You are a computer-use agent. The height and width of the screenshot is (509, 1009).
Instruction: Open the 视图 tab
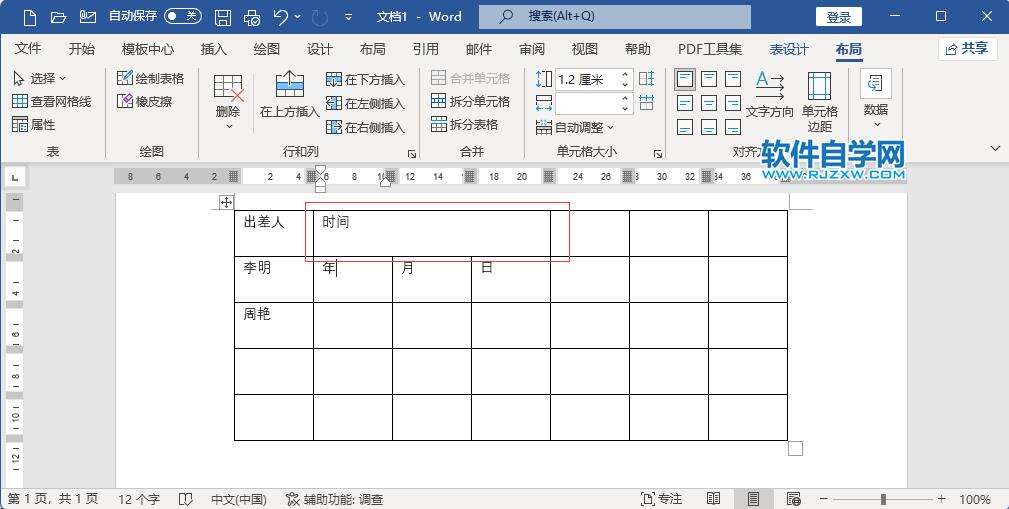[585, 49]
